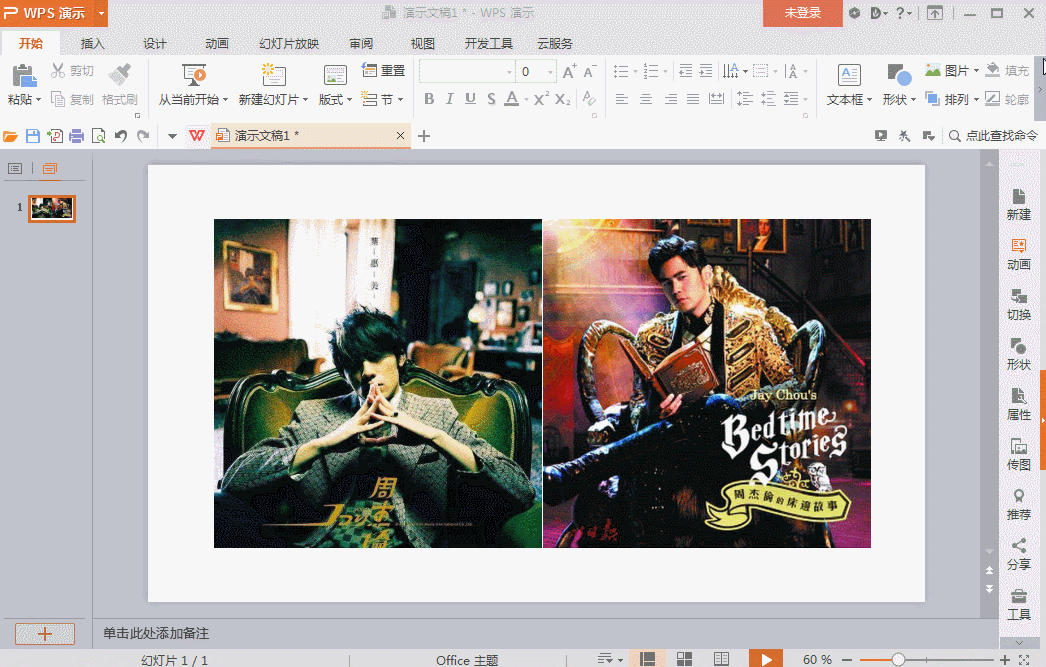This screenshot has height=667, width=1046.
Task: Toggle bold formatting
Action: click(x=429, y=99)
